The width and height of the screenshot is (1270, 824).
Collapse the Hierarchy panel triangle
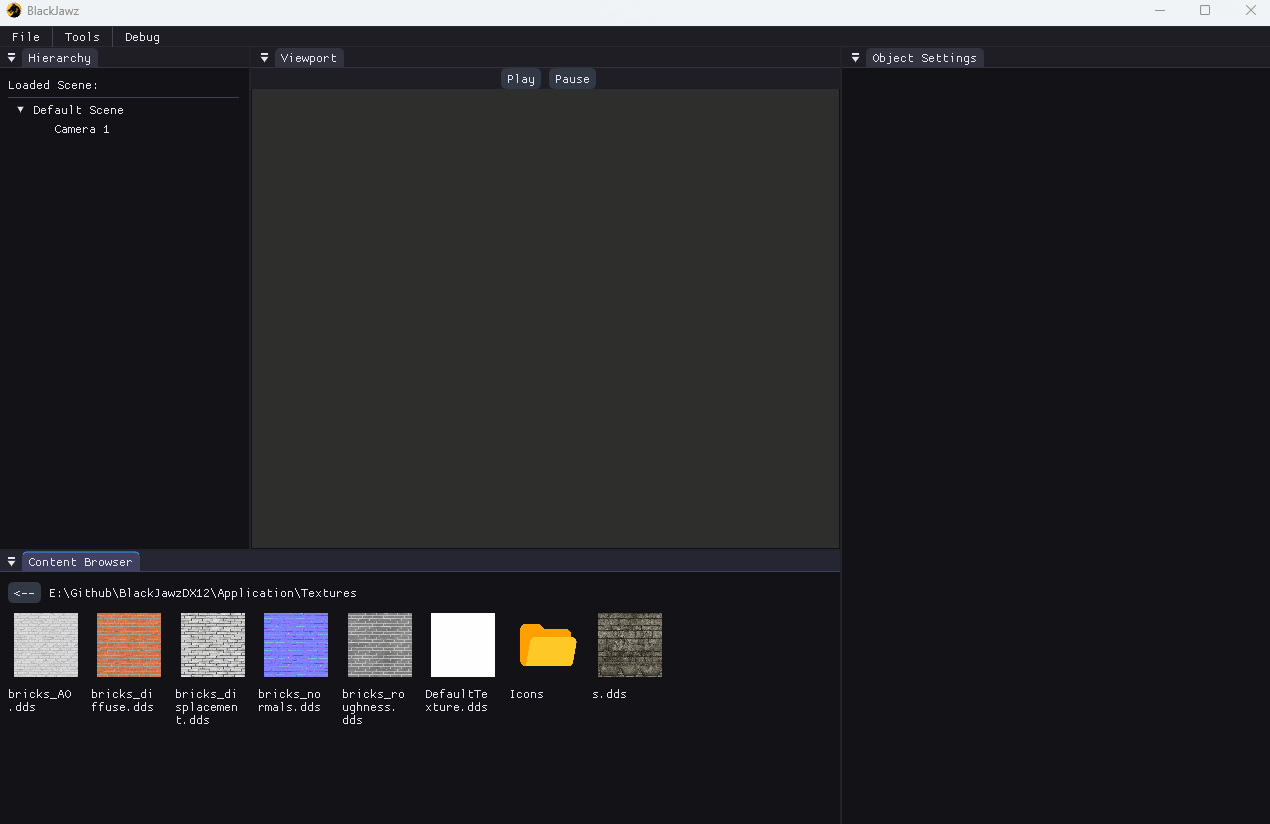tap(12, 58)
